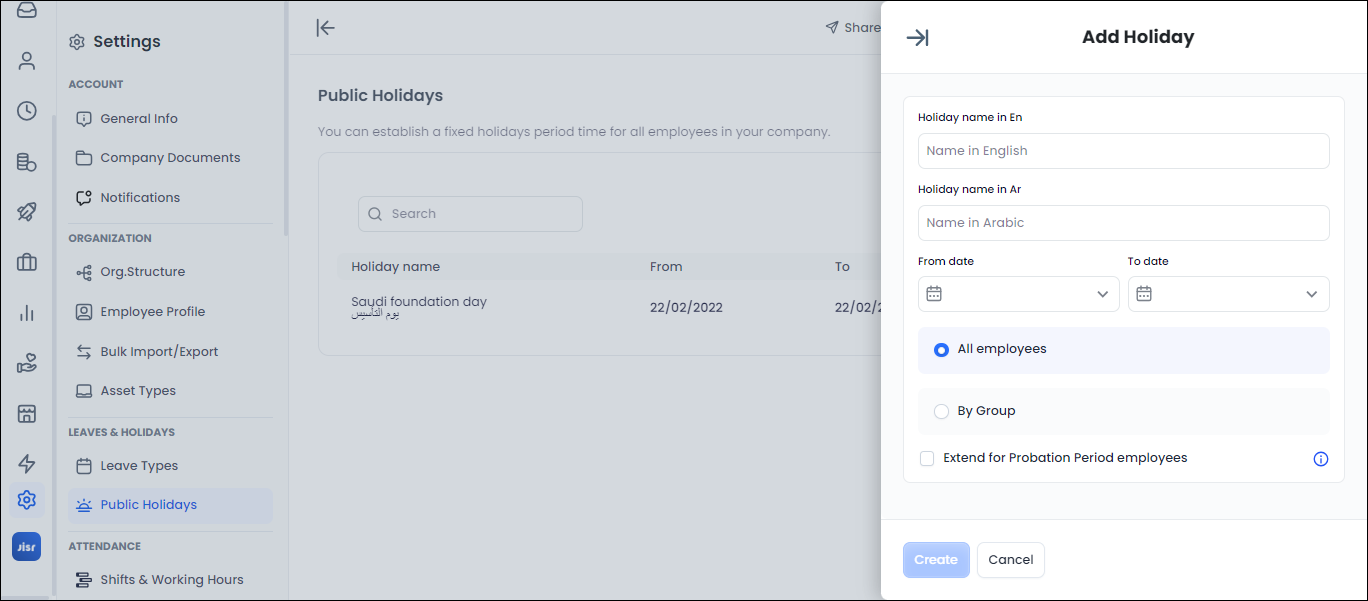This screenshot has height=601, width=1368.
Task: Open Shifts & Working Hours settings
Action: tap(171, 580)
